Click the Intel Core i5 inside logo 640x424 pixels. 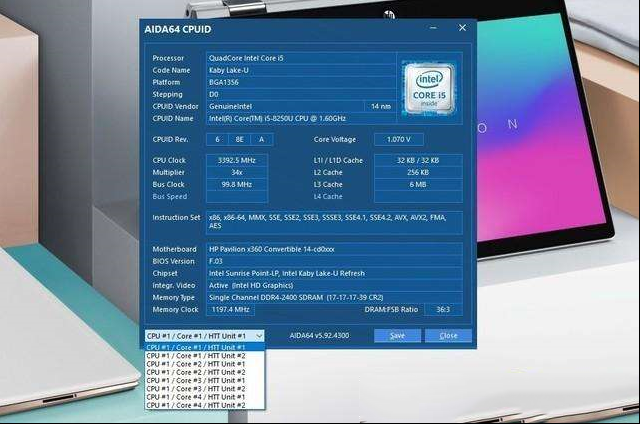click(x=429, y=88)
